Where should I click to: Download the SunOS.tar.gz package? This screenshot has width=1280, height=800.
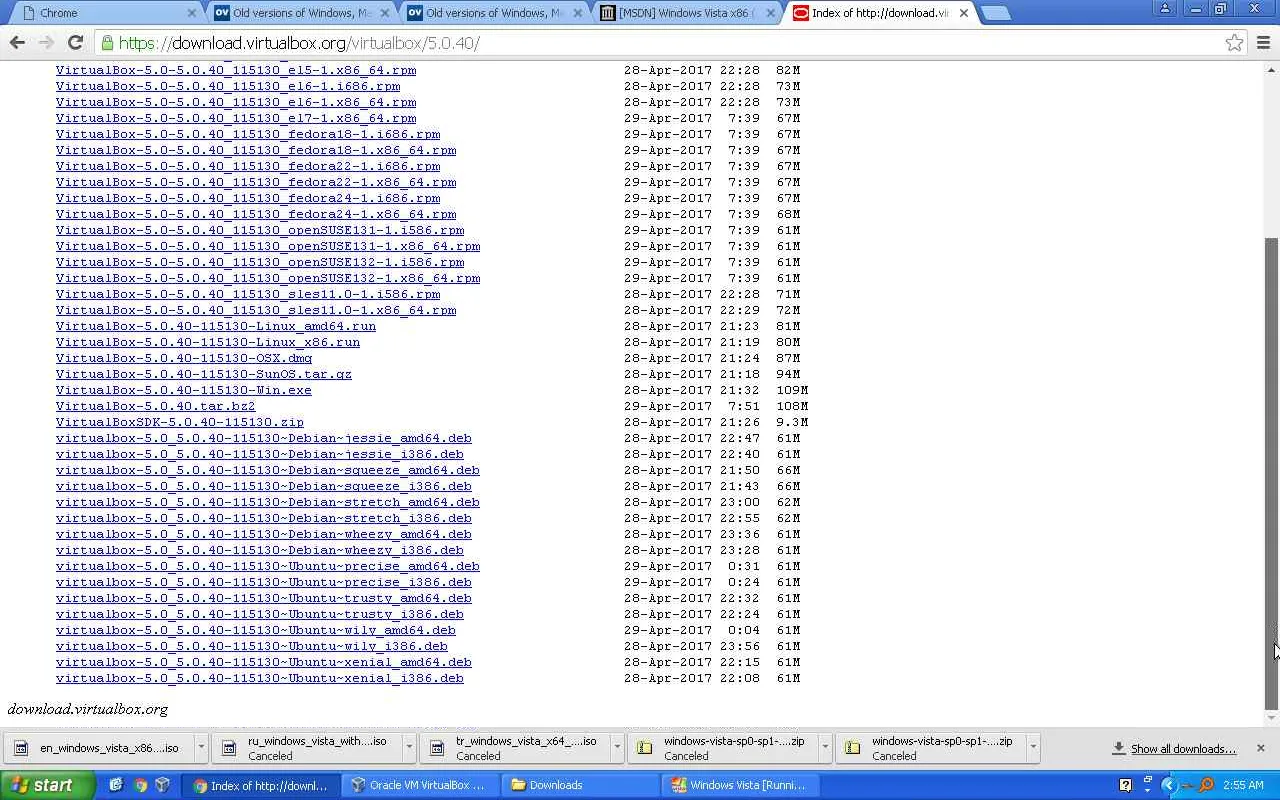[x=204, y=374]
